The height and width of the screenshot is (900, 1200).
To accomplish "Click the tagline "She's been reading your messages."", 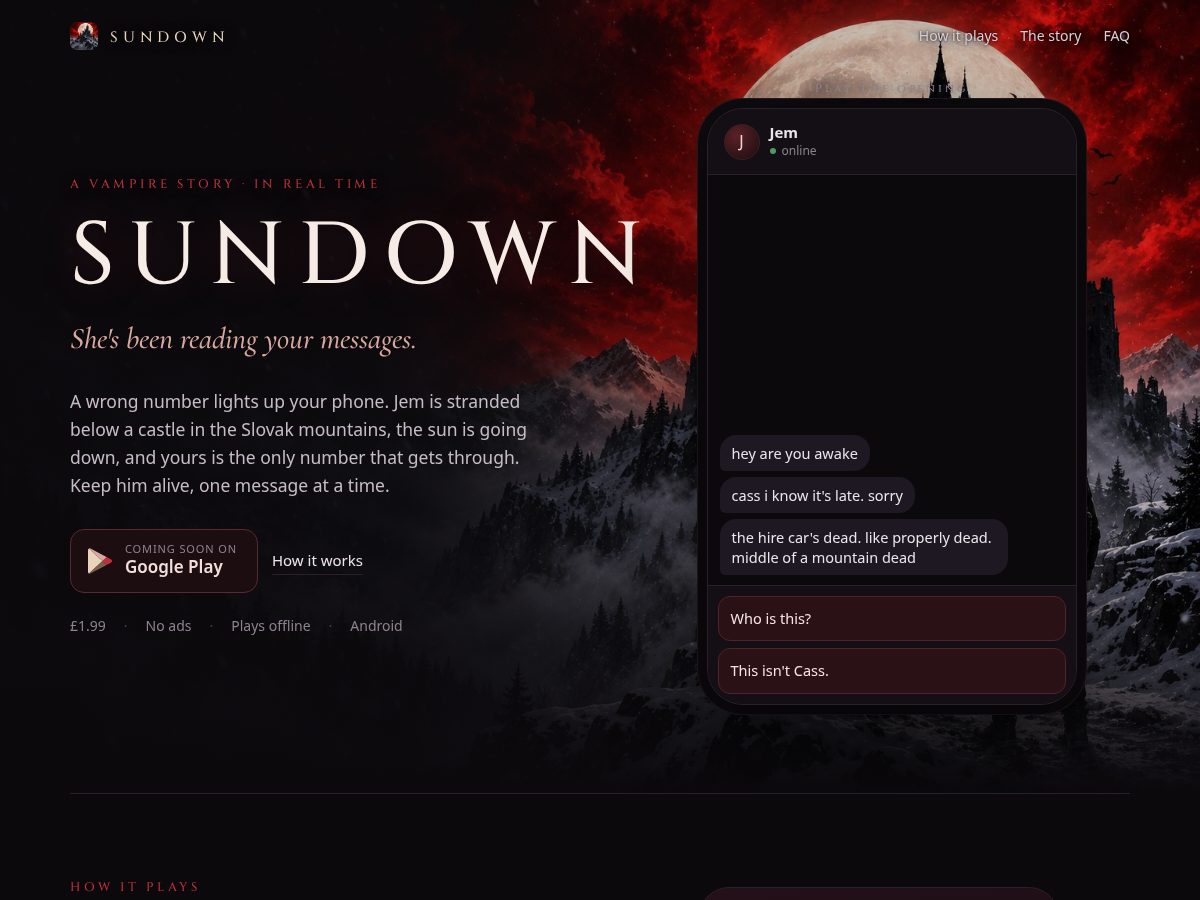I will pos(243,340).
